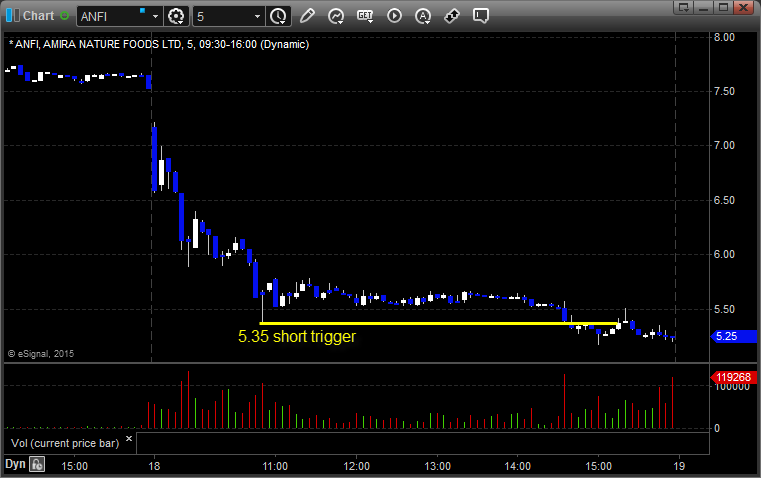761x478 pixels.
Task: Open the chart comment bubble icon
Action: coord(481,16)
